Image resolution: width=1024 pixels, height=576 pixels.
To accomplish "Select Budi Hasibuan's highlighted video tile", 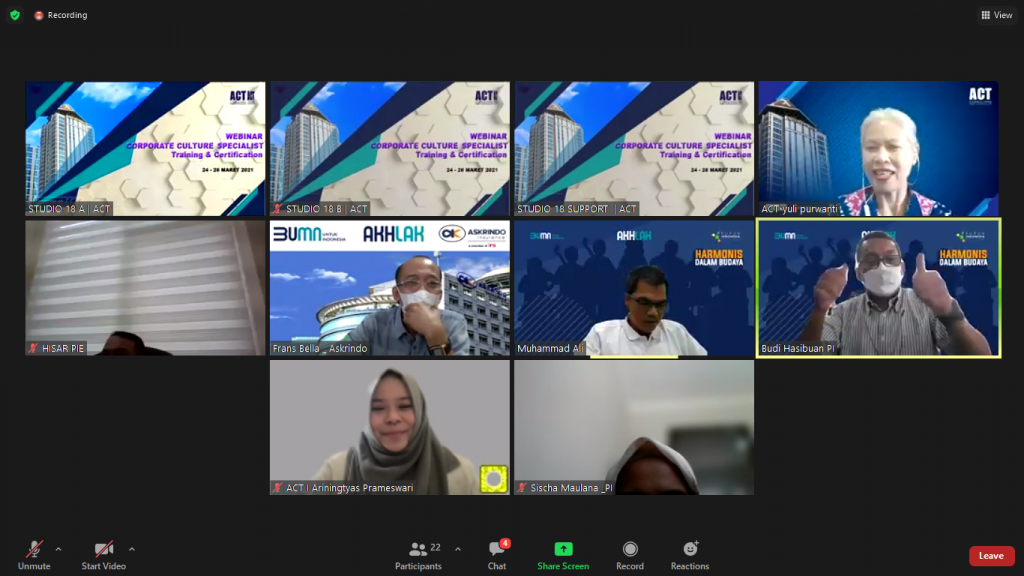I will pyautogui.click(x=878, y=288).
